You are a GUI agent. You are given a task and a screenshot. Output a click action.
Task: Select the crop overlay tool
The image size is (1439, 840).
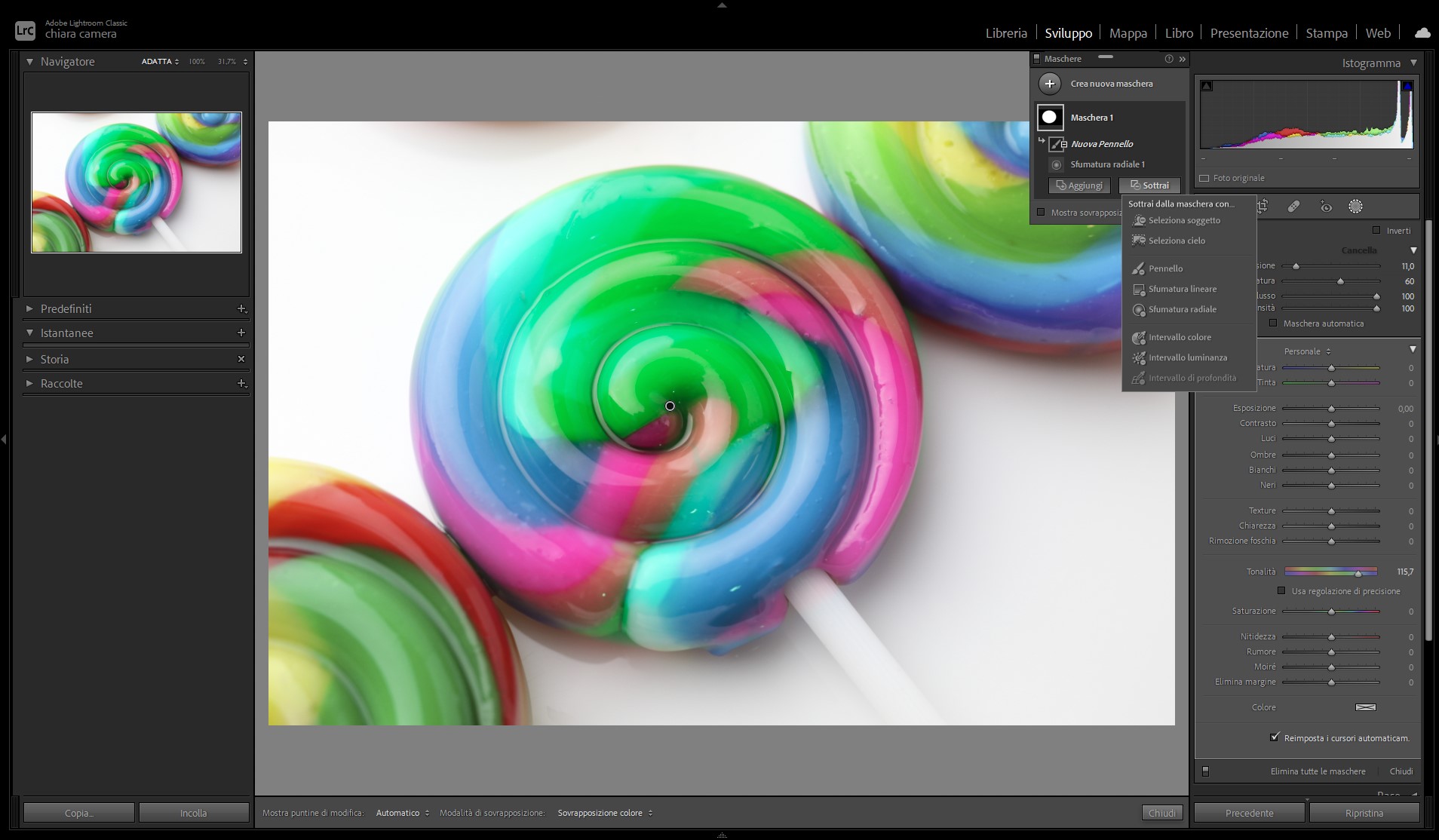[x=1262, y=206]
